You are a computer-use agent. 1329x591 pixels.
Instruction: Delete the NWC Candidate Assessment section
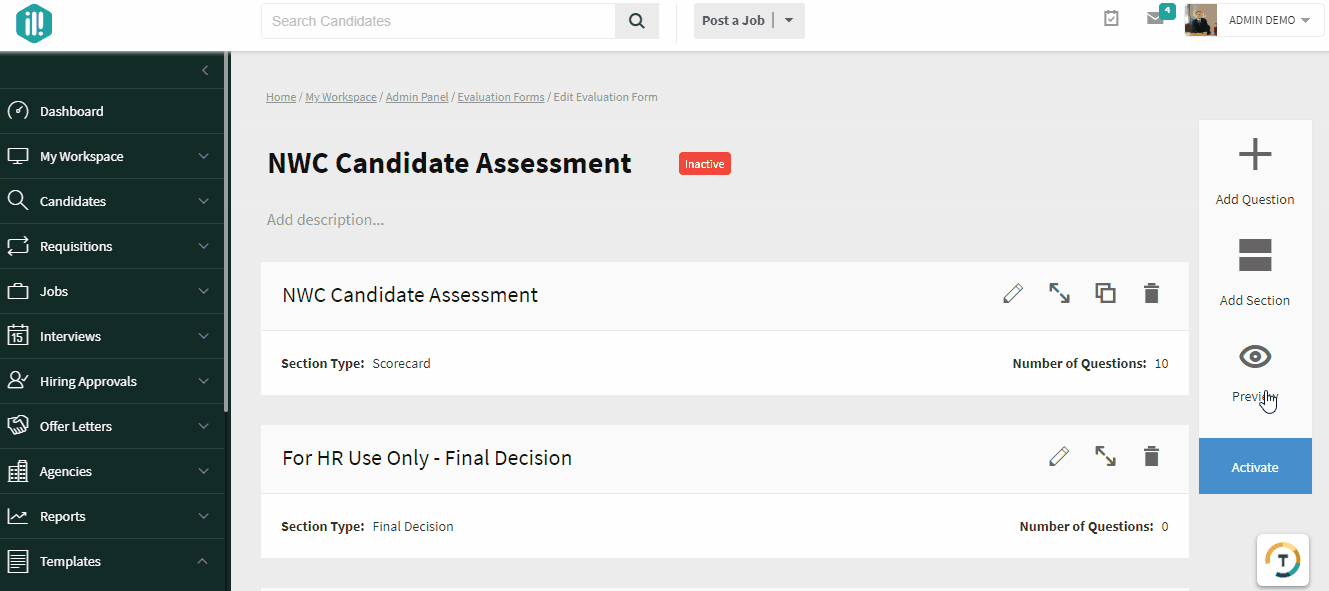1151,293
